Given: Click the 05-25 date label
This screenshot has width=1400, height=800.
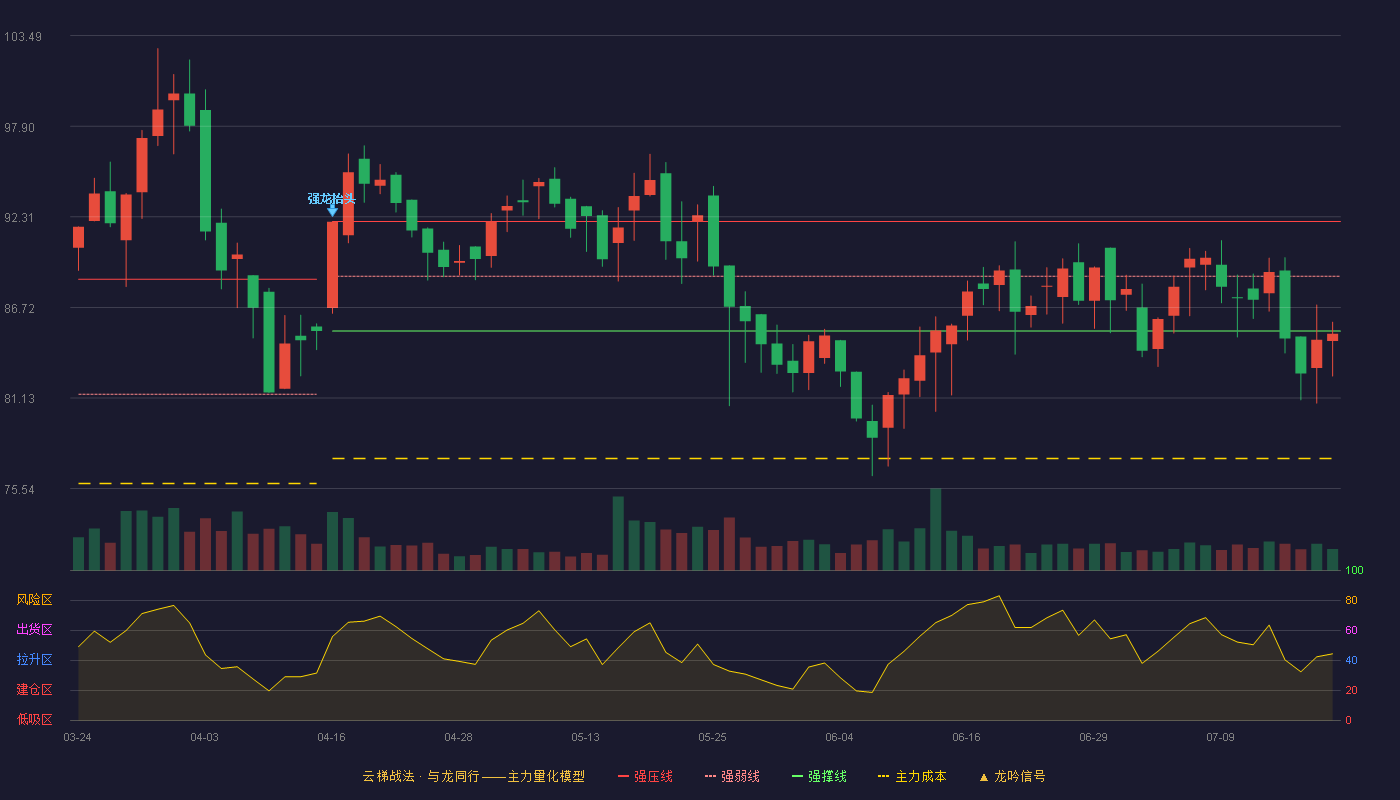Looking at the screenshot, I should 712,737.
